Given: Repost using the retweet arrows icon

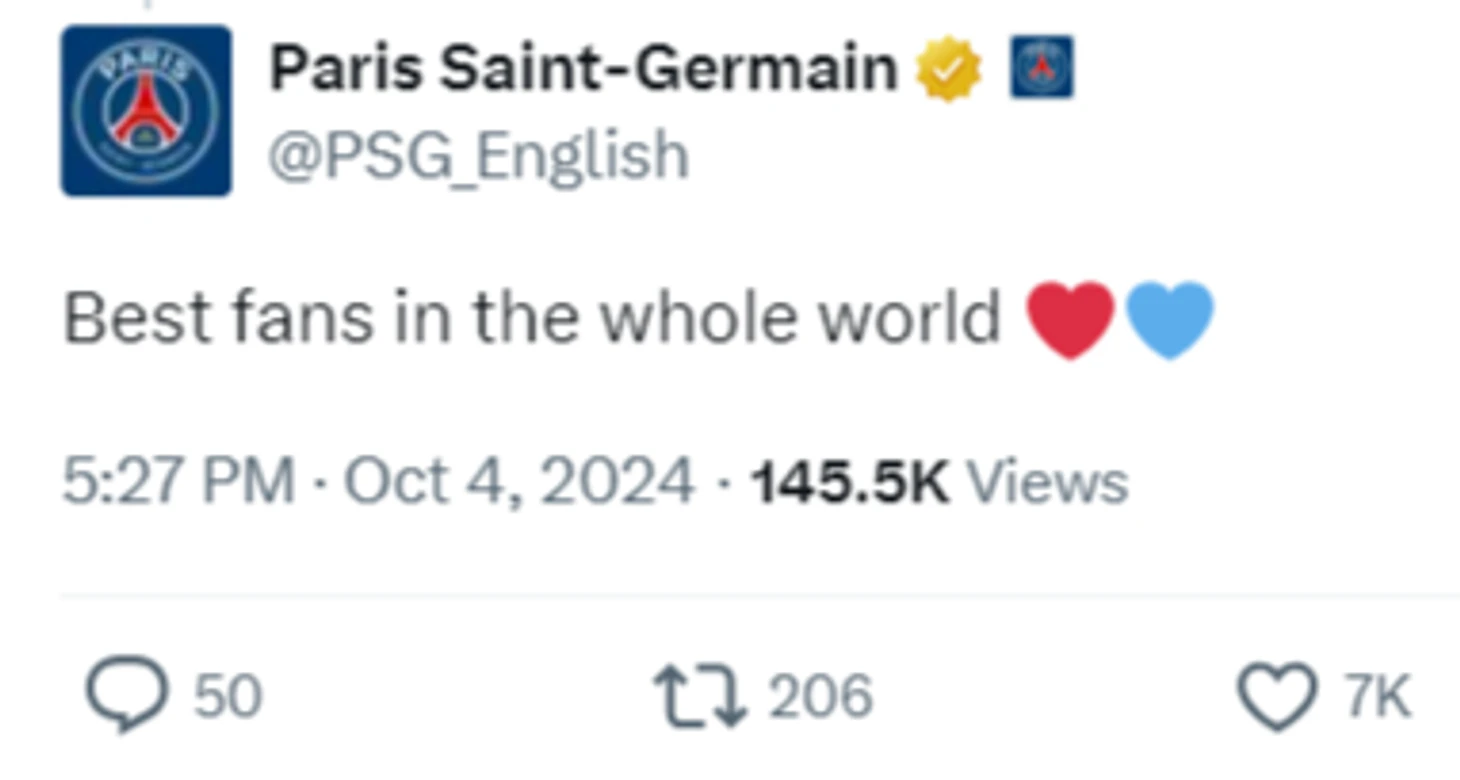Looking at the screenshot, I should pyautogui.click(x=700, y=697).
